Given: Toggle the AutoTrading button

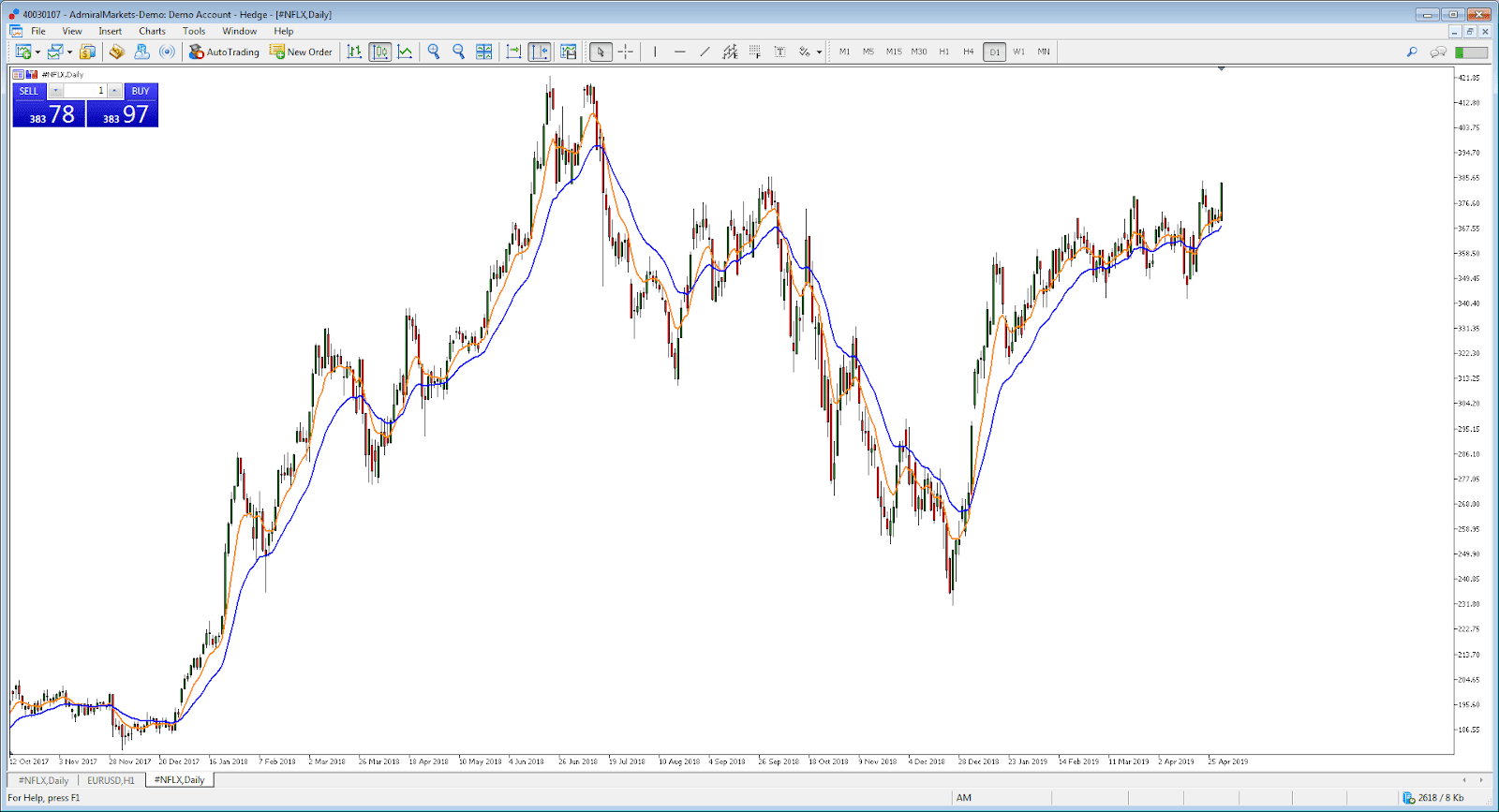Looking at the screenshot, I should coord(224,52).
